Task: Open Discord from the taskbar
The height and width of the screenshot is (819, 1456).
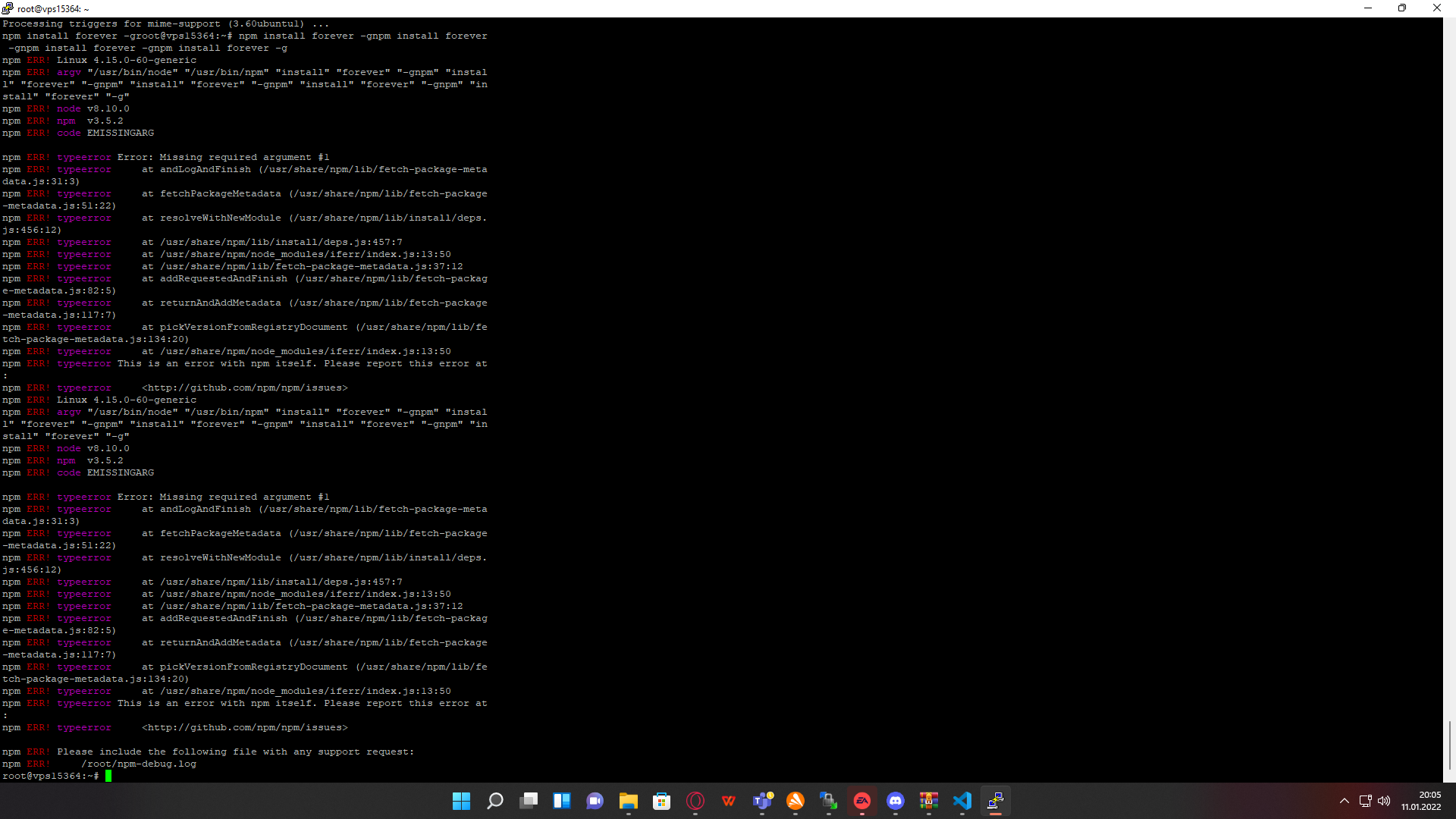Action: [896, 801]
